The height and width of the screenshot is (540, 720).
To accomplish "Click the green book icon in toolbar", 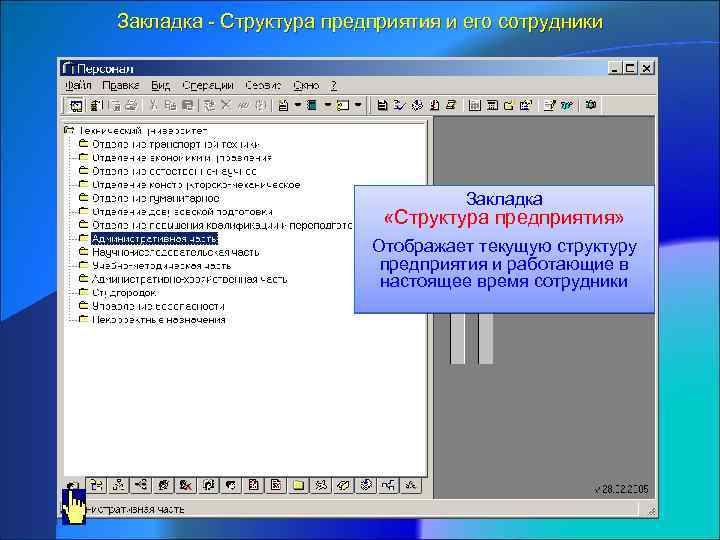I will 312,105.
